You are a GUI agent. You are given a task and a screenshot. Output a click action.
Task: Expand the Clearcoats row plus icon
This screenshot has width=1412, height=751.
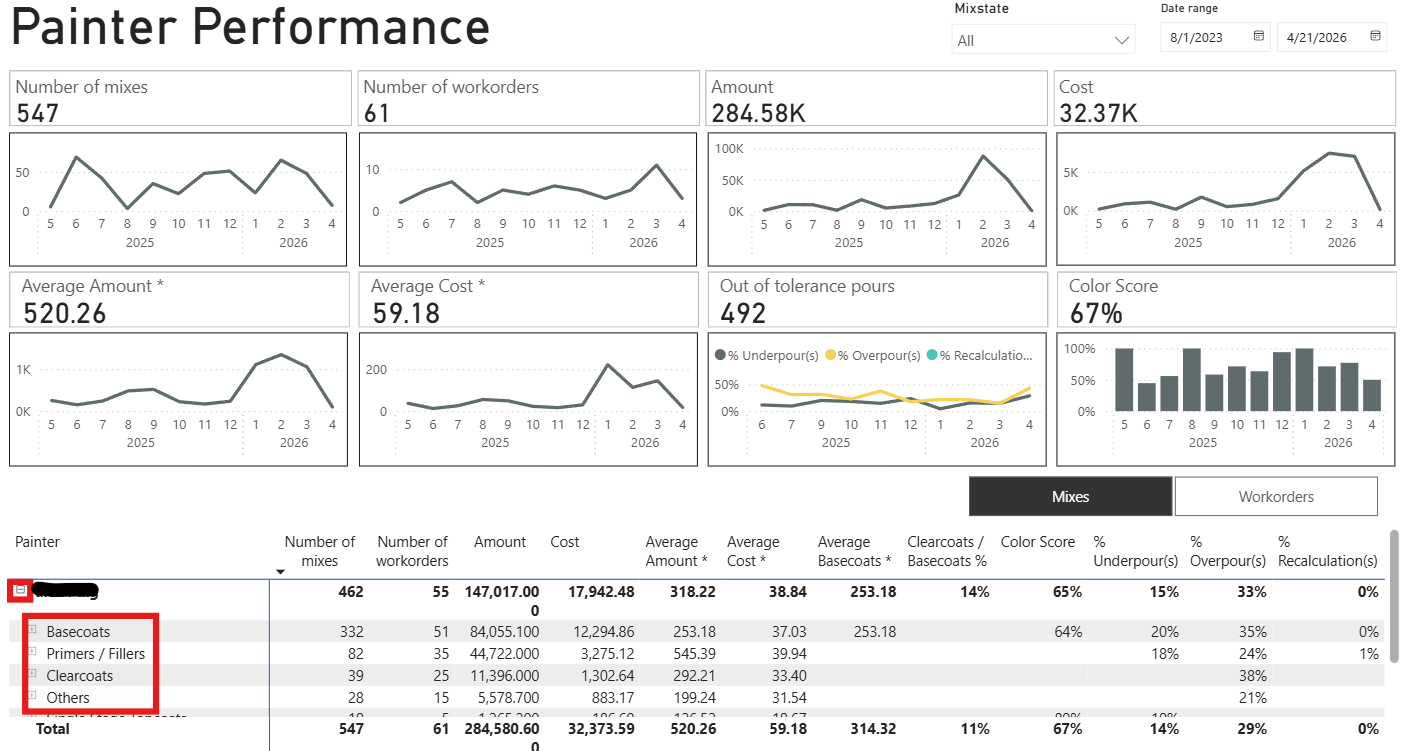(x=32, y=674)
